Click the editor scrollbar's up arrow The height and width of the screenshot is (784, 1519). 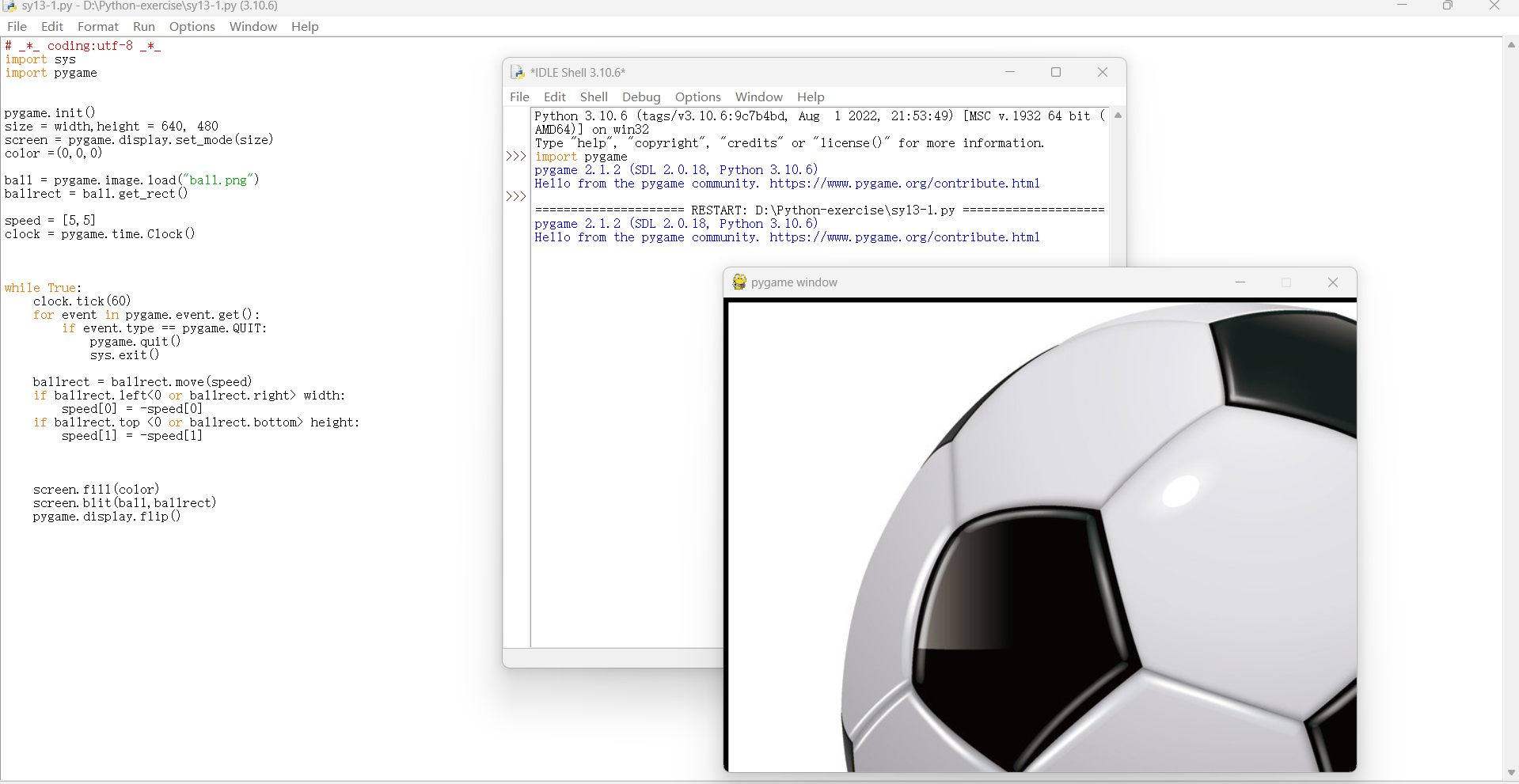1511,45
